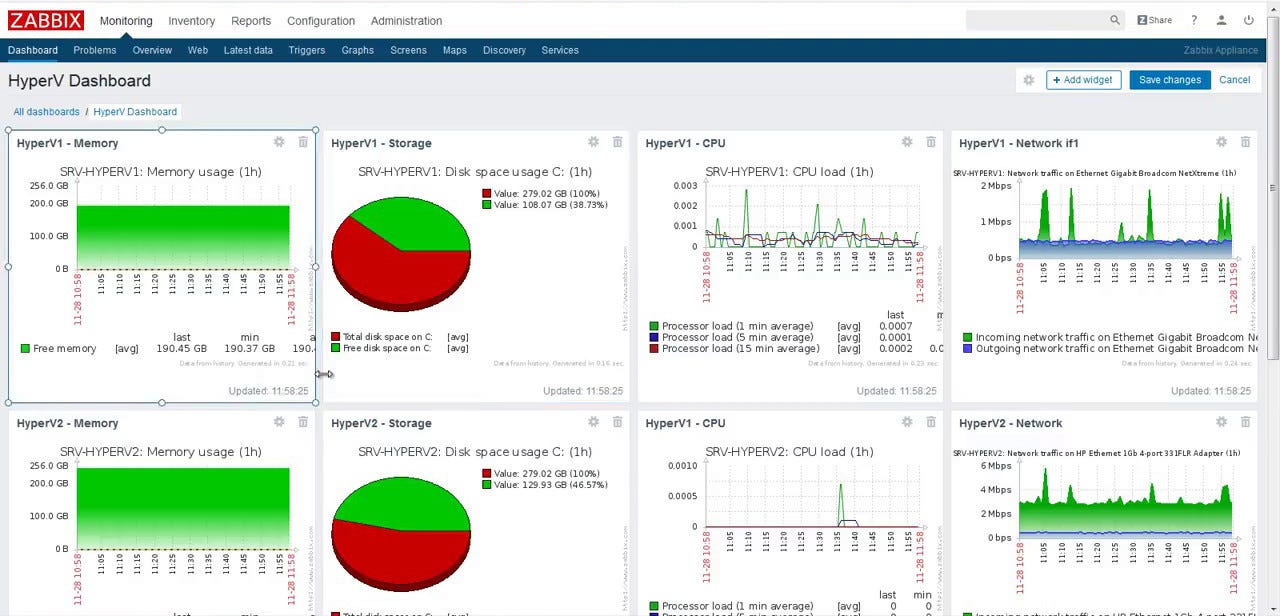Click the HyperV1 - Memory widget title
The image size is (1280, 616).
[67, 143]
